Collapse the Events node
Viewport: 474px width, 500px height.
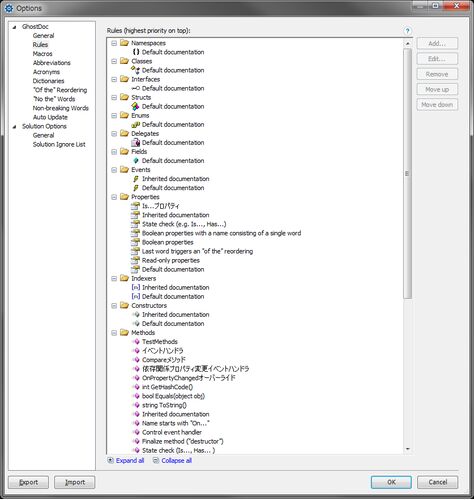point(114,170)
